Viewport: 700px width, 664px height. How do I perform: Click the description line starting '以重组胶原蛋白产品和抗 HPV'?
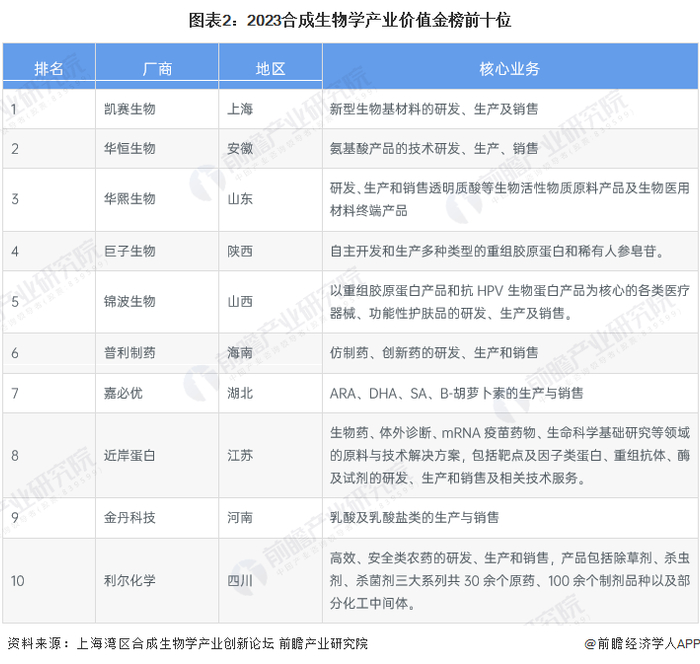510,291
